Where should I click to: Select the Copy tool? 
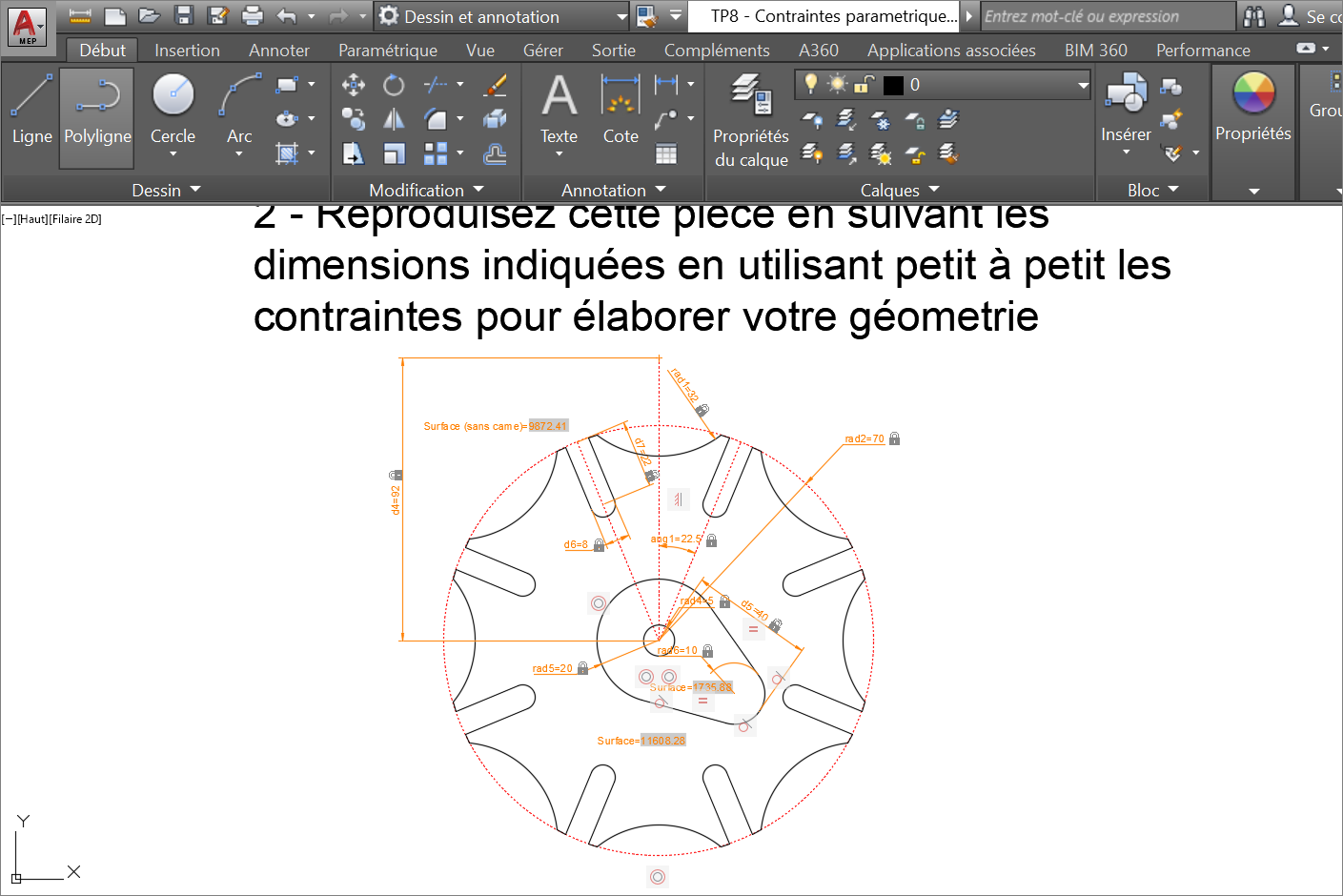[354, 119]
